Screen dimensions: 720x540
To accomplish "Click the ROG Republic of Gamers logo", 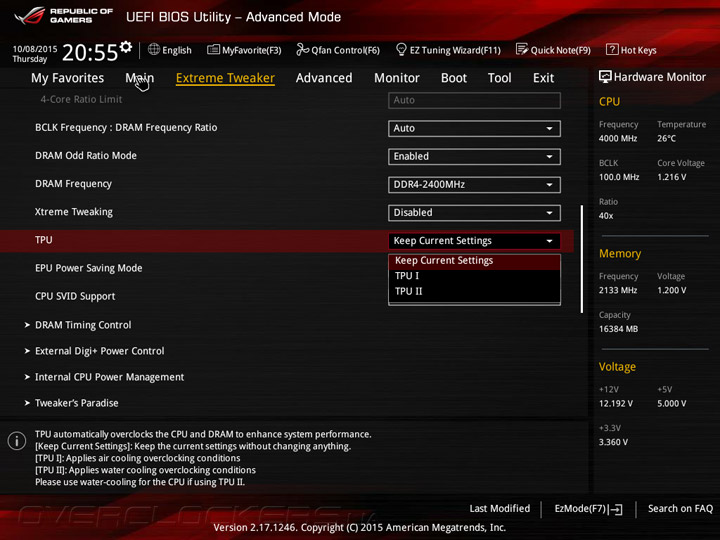I will (63, 16).
